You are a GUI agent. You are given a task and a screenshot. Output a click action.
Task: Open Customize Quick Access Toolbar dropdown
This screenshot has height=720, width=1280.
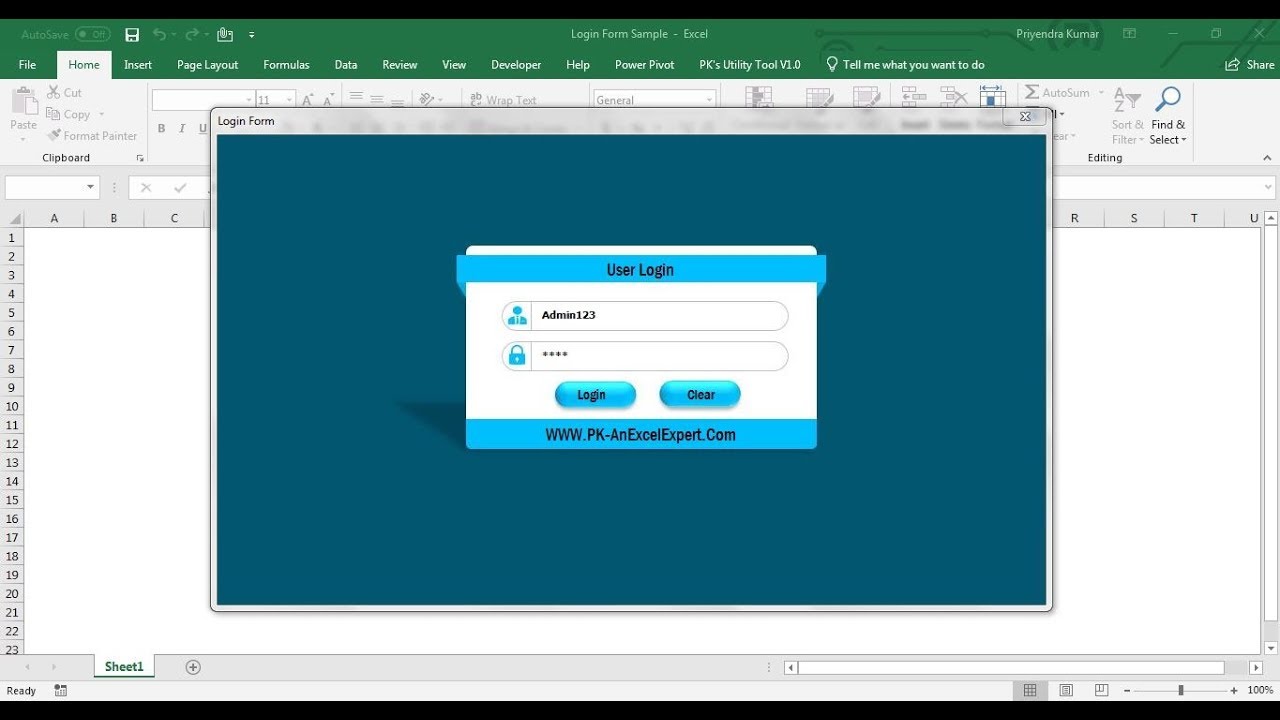pos(252,34)
